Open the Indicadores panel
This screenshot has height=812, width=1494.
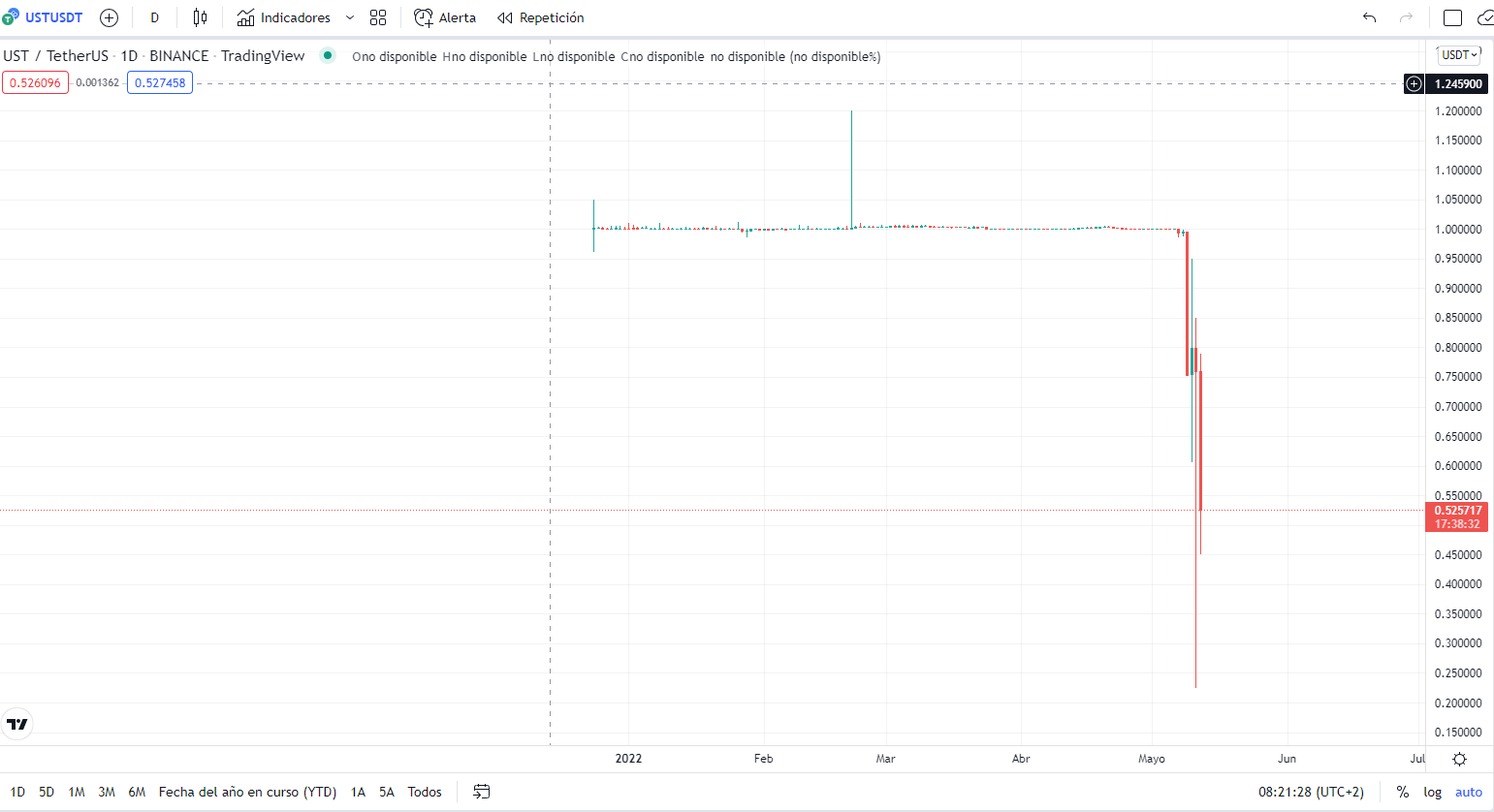tap(283, 17)
